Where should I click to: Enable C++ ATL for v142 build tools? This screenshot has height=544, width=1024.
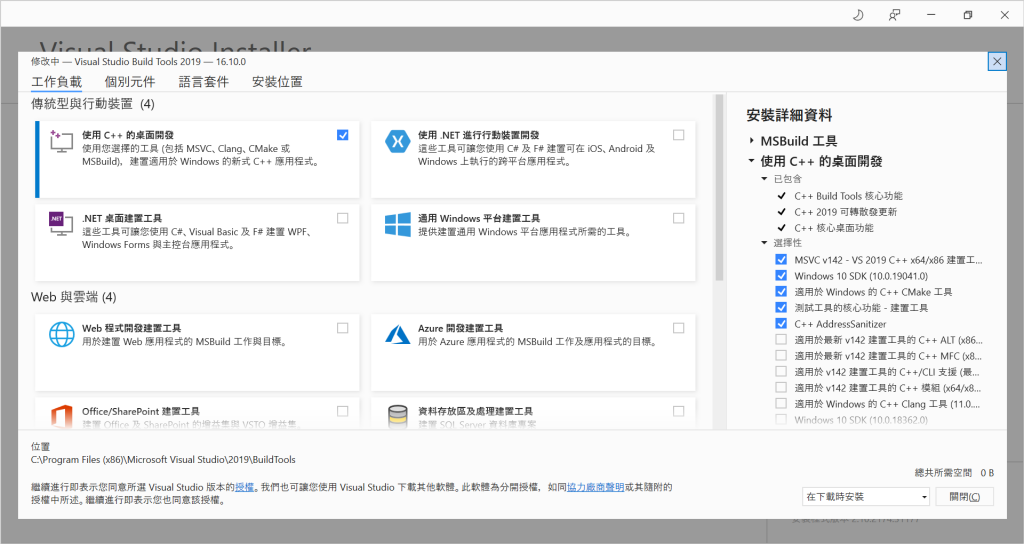point(781,340)
